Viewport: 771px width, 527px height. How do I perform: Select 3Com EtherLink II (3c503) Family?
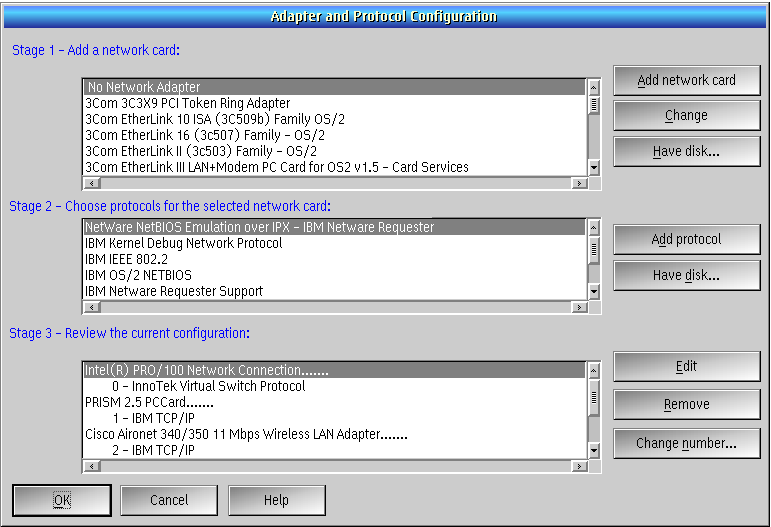coord(334,151)
